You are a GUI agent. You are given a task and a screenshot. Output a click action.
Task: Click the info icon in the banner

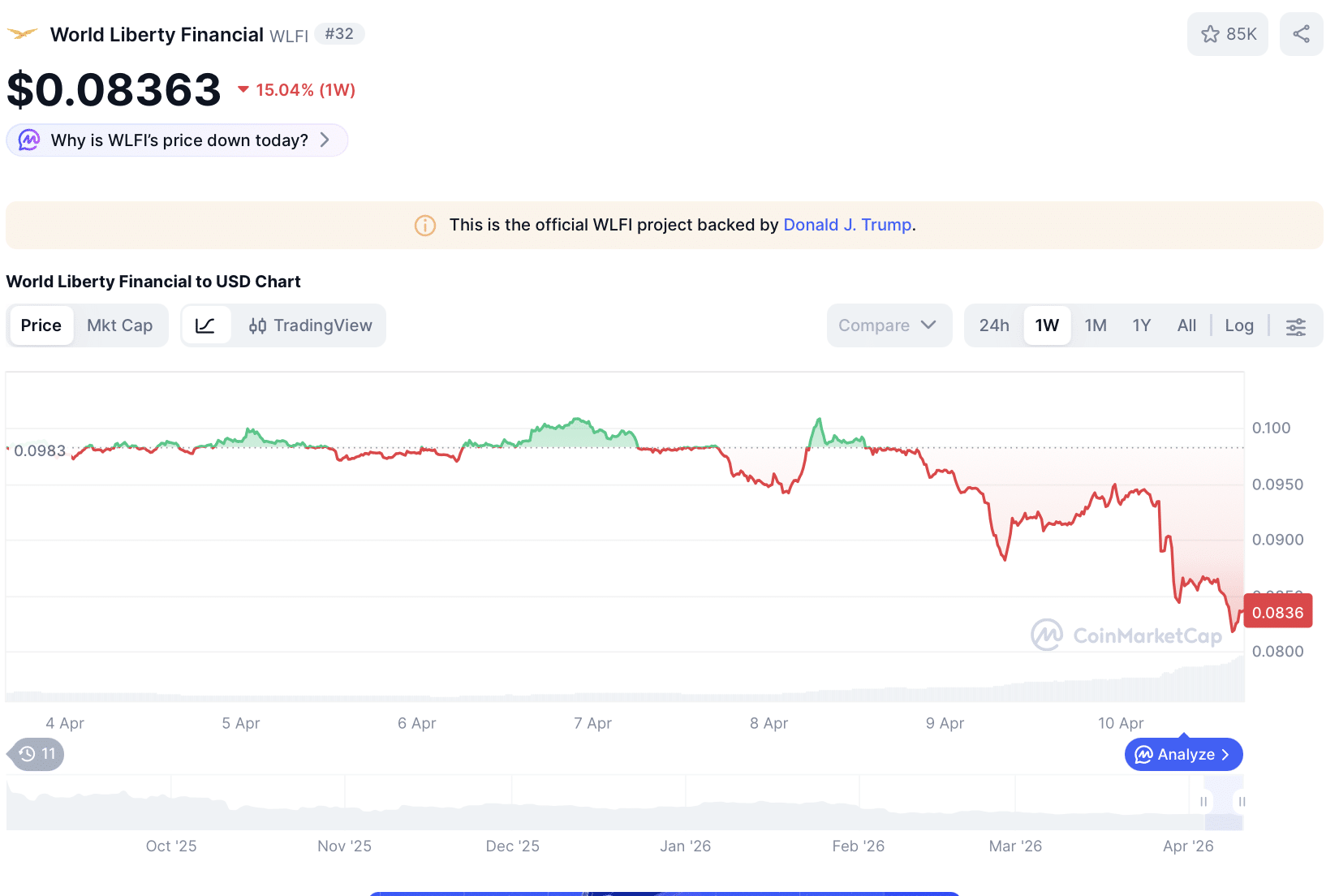pos(425,226)
